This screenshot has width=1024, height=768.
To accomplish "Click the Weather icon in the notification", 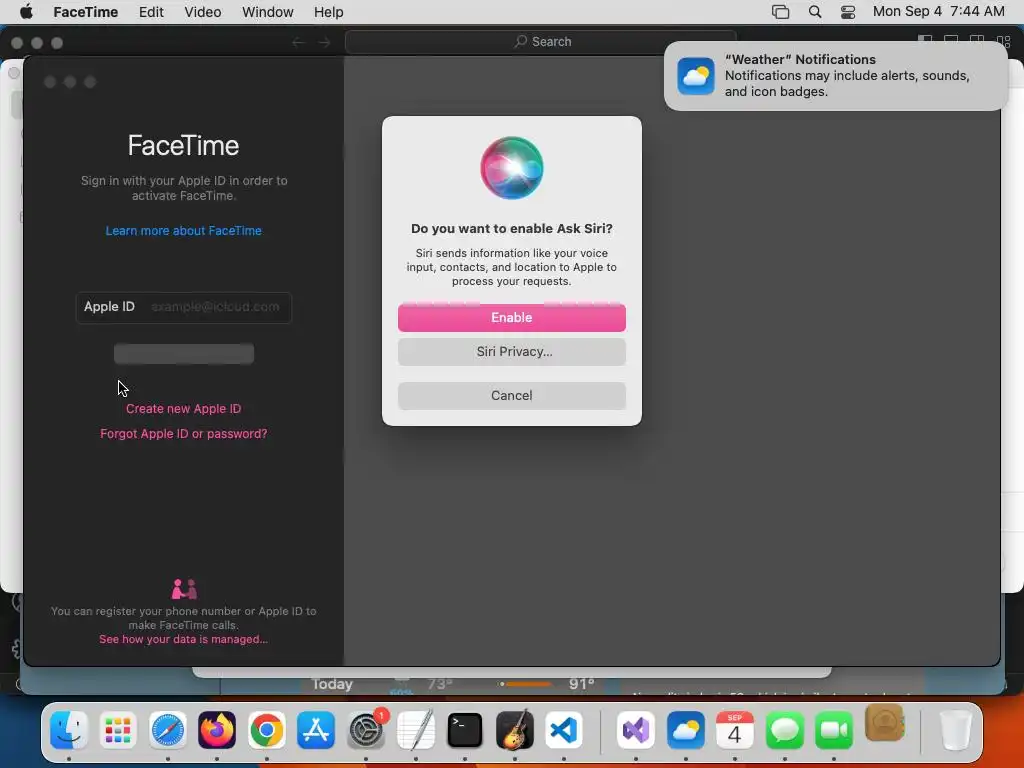I will 696,76.
